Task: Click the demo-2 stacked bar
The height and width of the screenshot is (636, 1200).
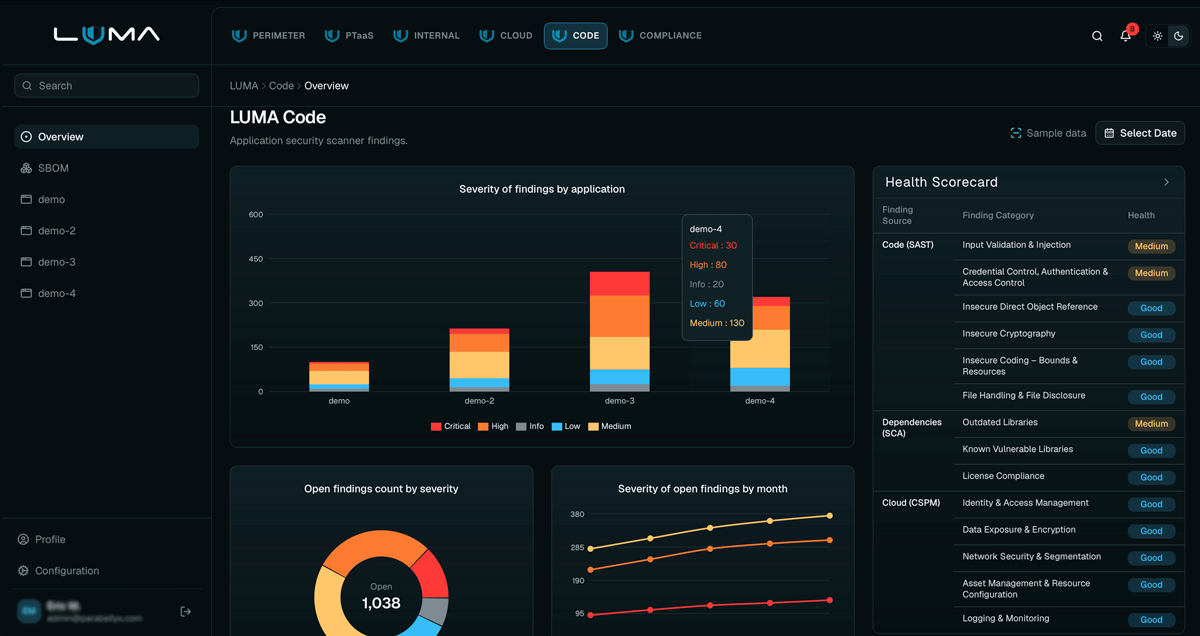Action: [x=479, y=360]
